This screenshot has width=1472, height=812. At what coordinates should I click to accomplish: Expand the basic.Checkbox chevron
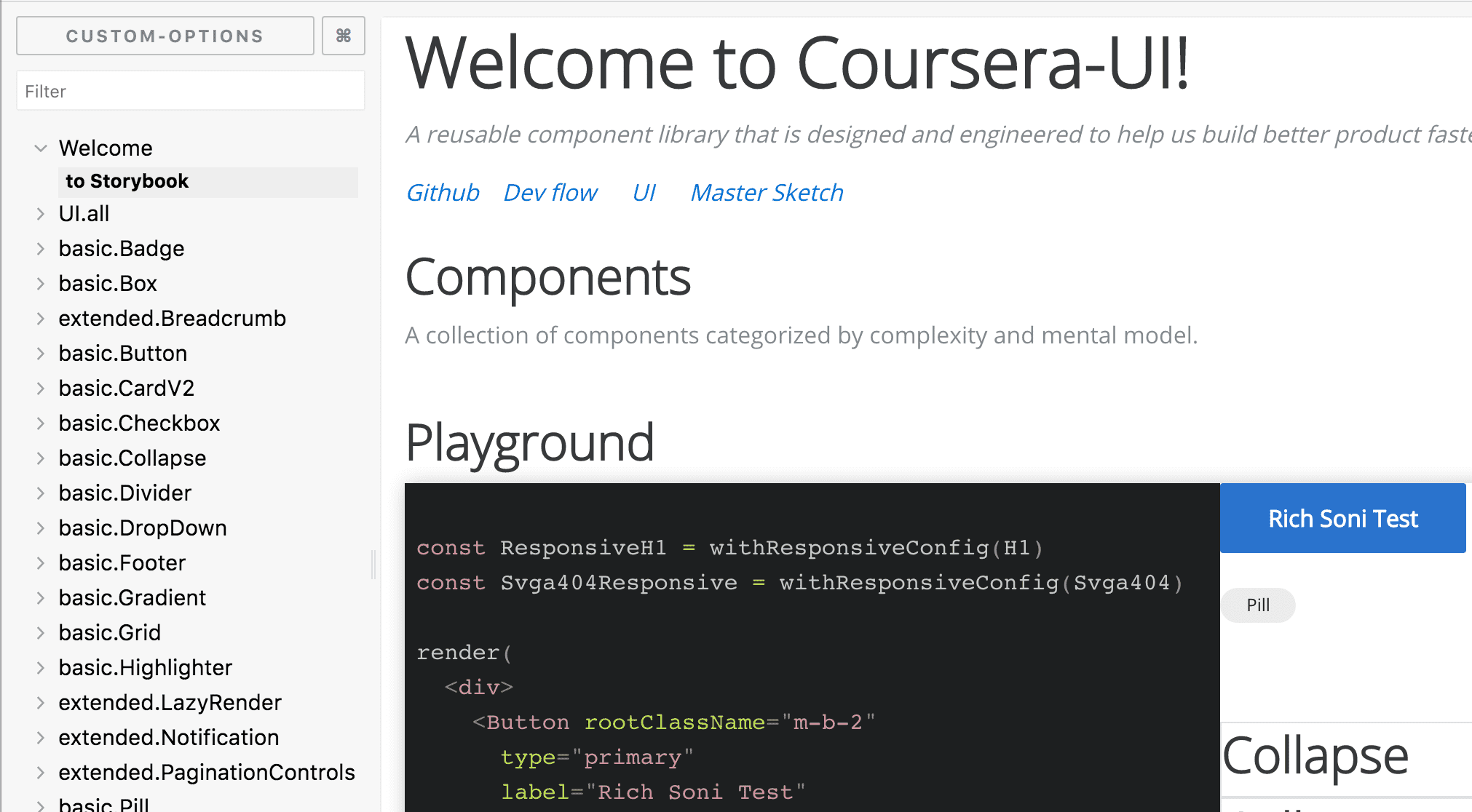coord(41,423)
